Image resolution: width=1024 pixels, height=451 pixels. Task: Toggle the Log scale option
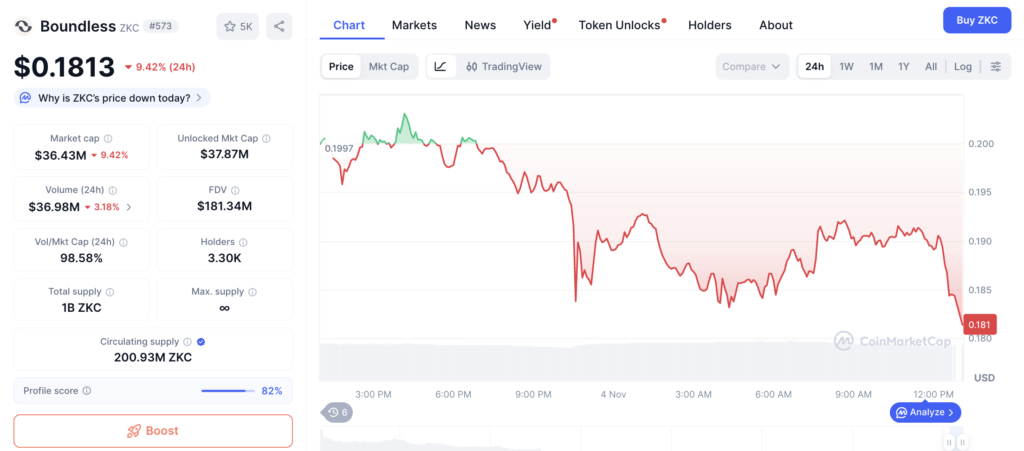[x=962, y=67]
